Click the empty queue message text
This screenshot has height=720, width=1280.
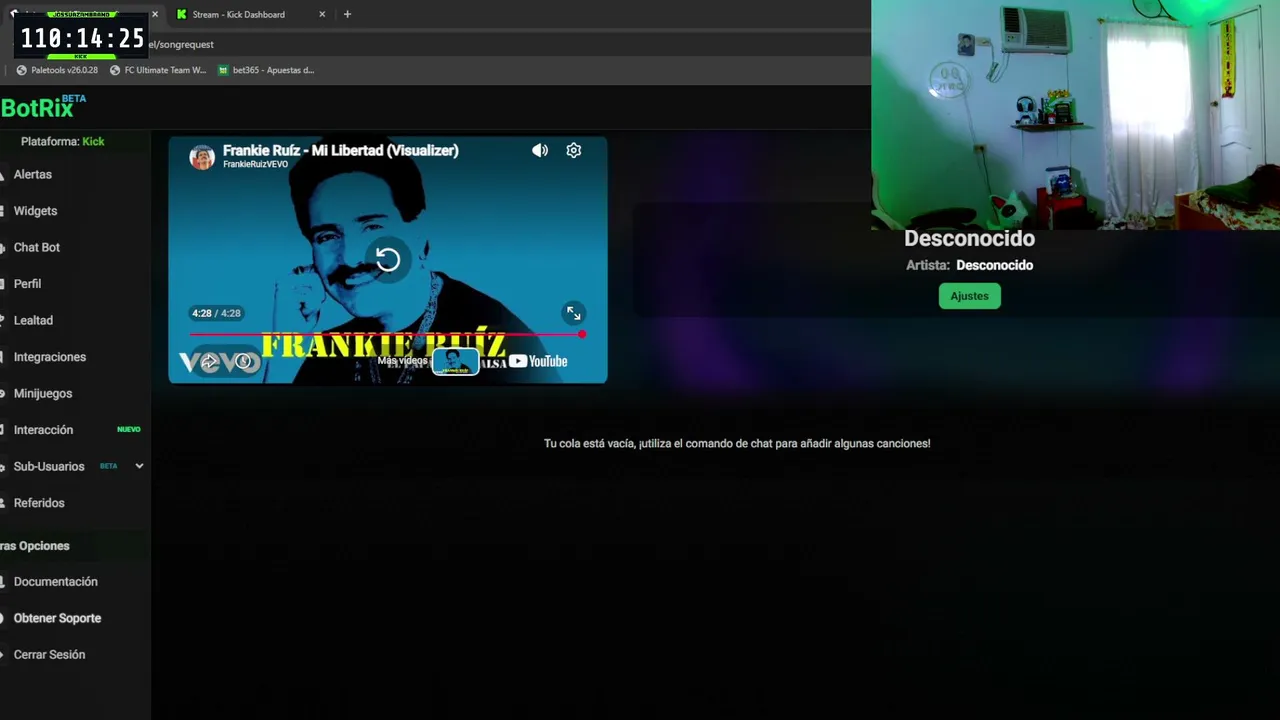(737, 443)
